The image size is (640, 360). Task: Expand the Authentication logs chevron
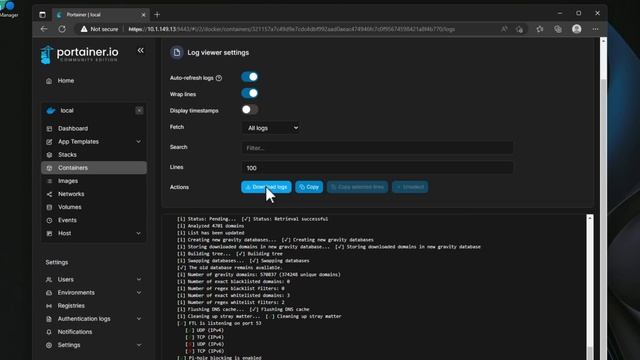139,319
